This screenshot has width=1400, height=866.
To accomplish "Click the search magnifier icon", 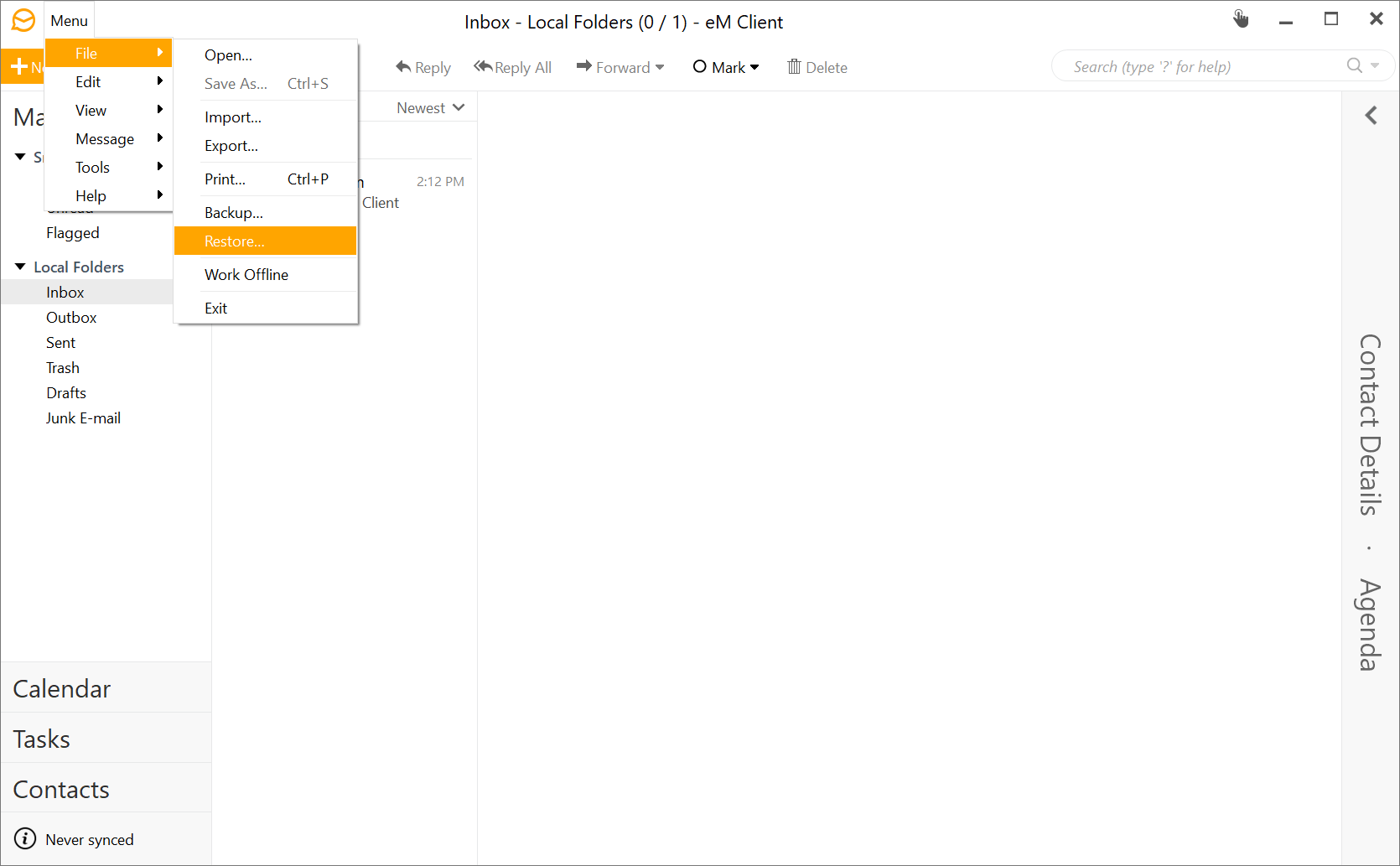I will (x=1355, y=65).
